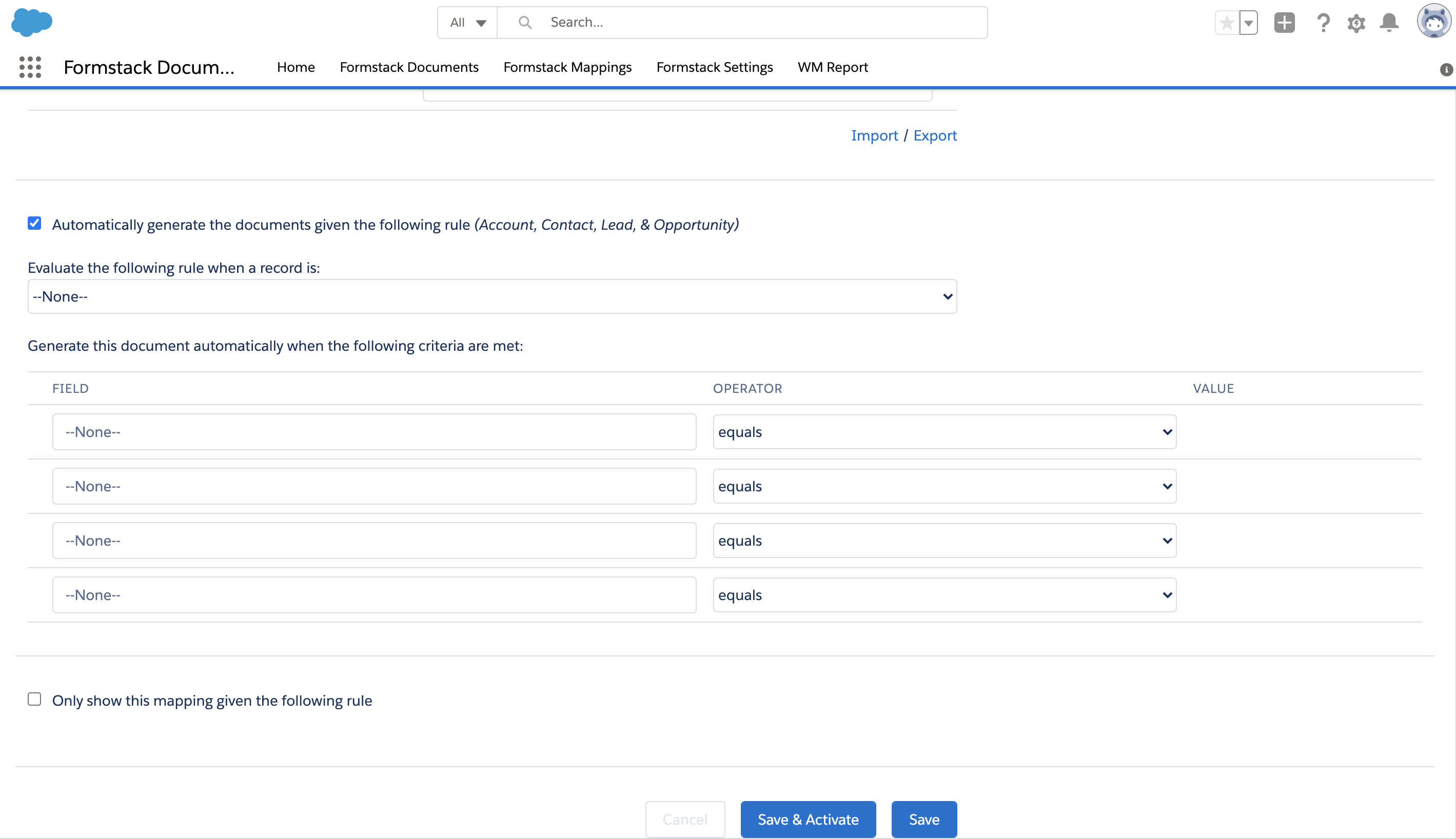Viewport: 1456px width, 839px height.
Task: Open the first criteria operator dropdown
Action: pyautogui.click(x=944, y=432)
